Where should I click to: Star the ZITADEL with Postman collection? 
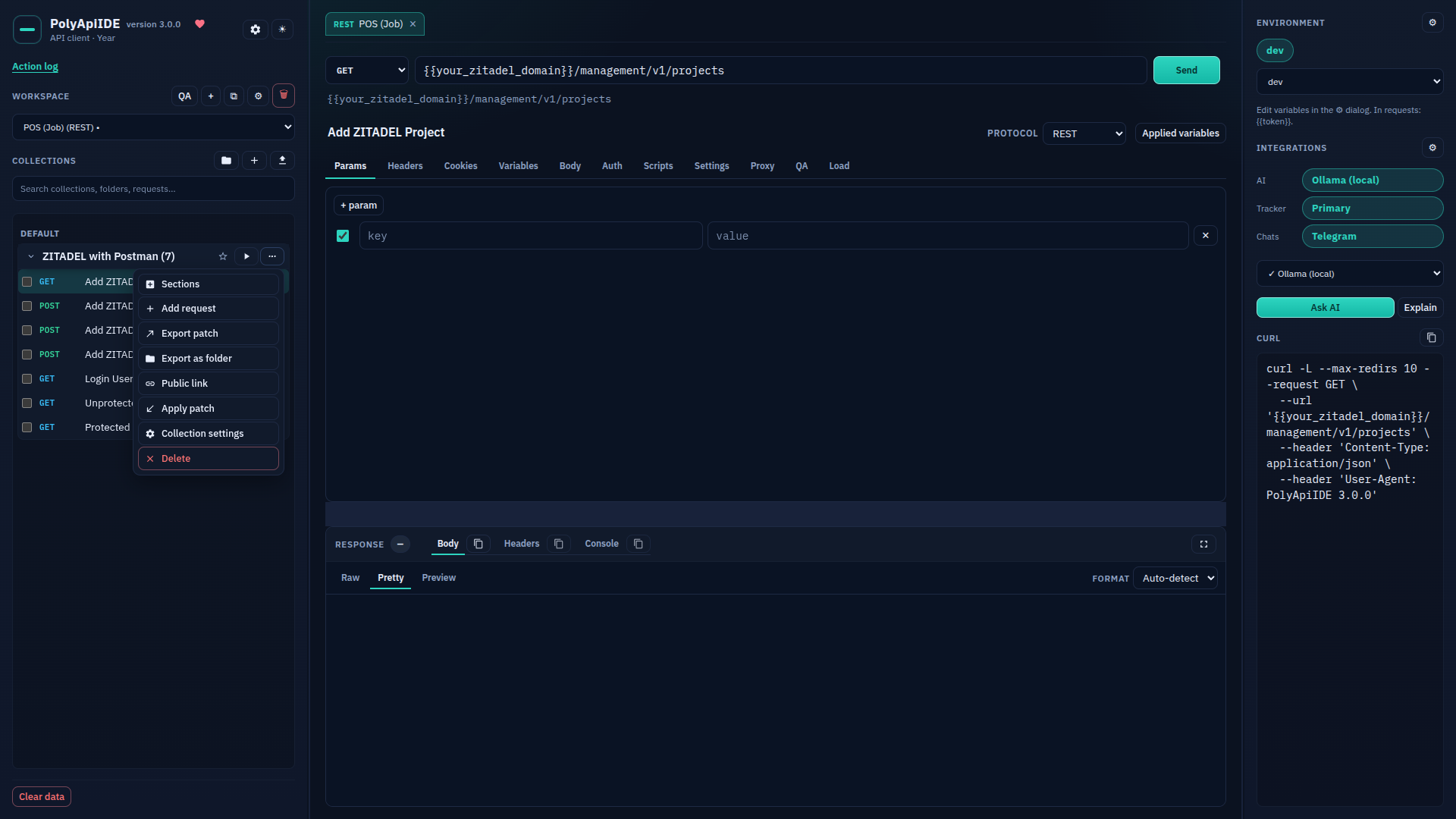[223, 256]
